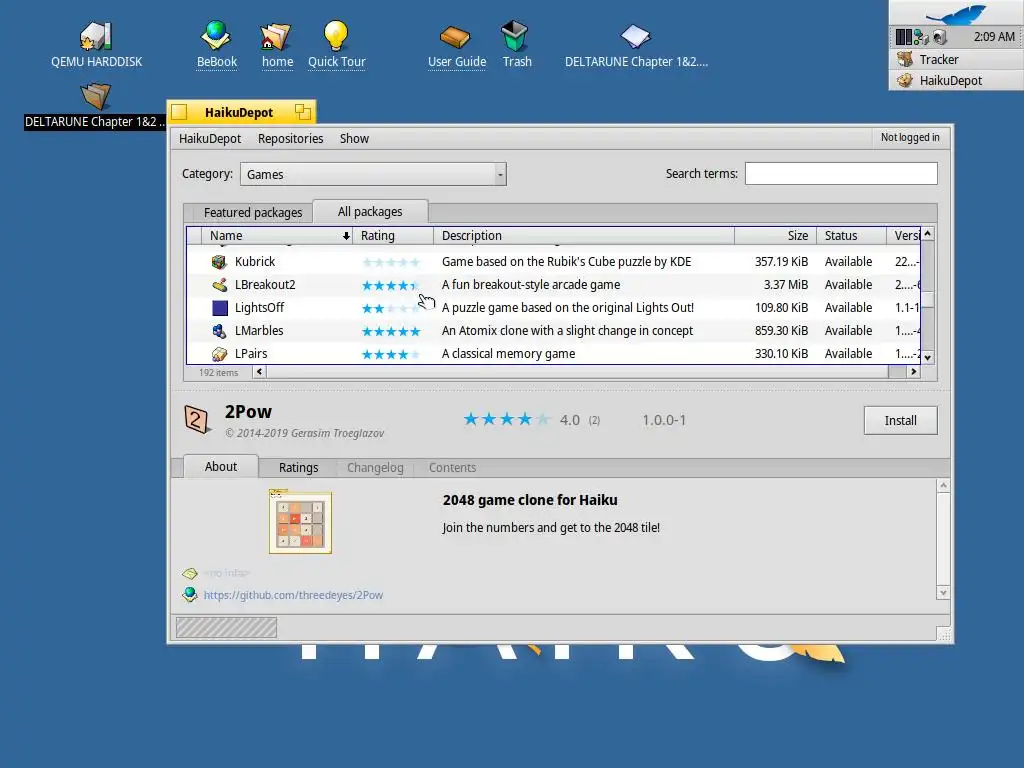Click the window resize corner grip
Screen dimensions: 1024x768
tap(944, 635)
